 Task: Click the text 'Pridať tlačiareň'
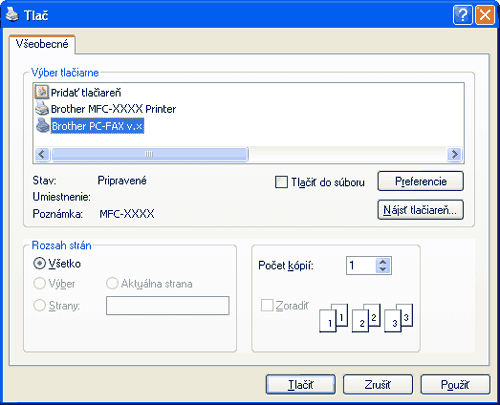(x=86, y=92)
